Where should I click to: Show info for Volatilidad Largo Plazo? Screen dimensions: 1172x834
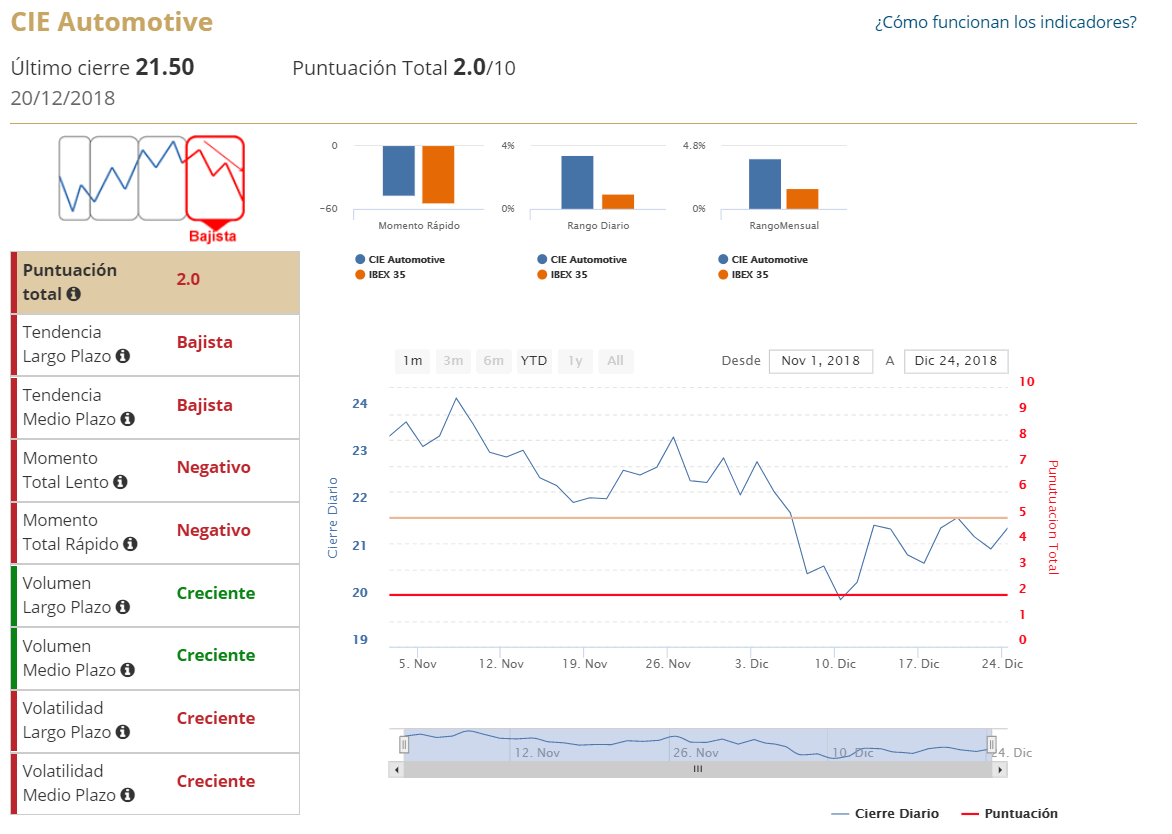(122, 733)
